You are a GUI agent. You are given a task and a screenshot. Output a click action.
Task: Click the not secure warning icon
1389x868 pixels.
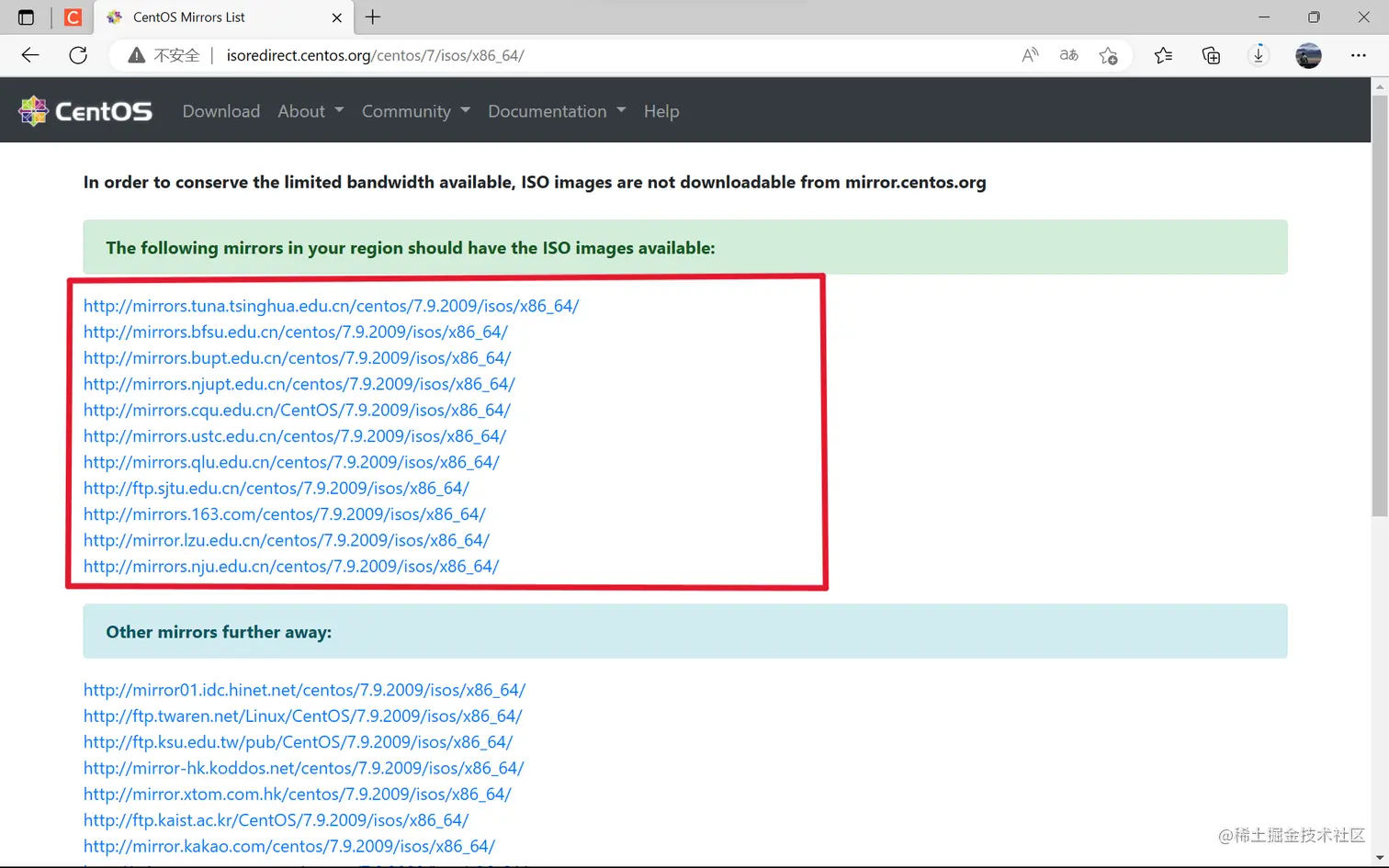137,55
